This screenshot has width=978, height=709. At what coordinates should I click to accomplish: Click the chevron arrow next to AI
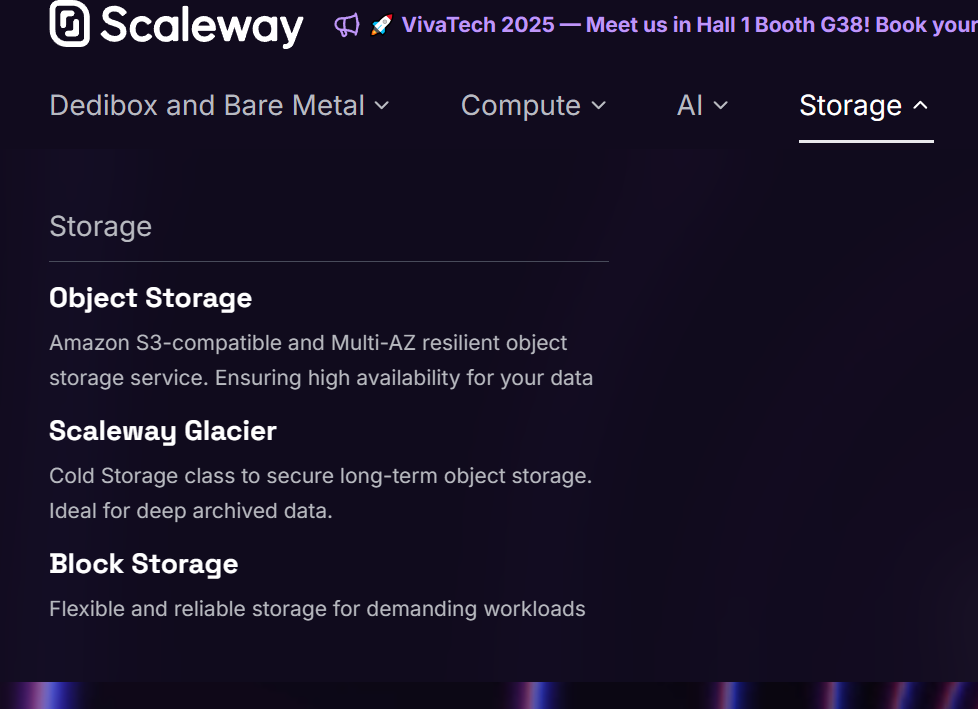point(720,106)
